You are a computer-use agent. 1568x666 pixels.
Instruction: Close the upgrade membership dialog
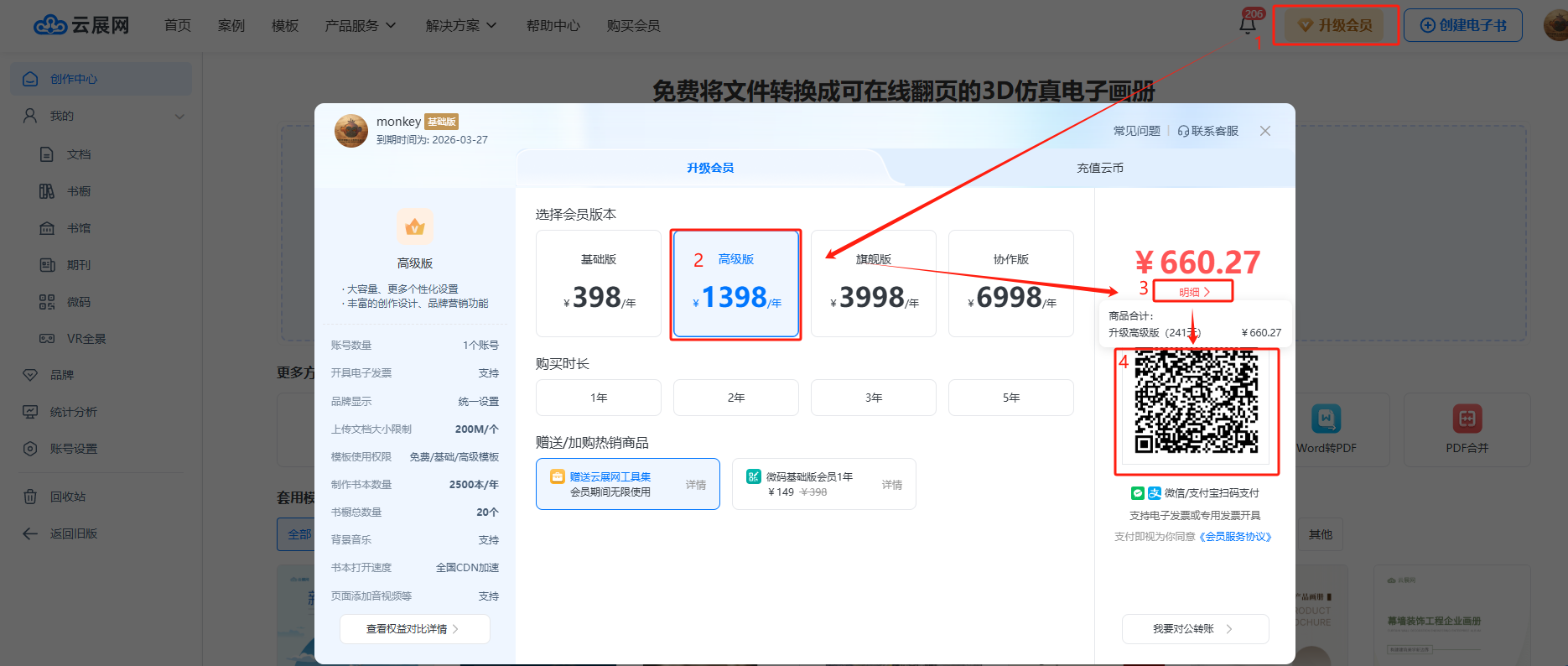[x=1265, y=131]
